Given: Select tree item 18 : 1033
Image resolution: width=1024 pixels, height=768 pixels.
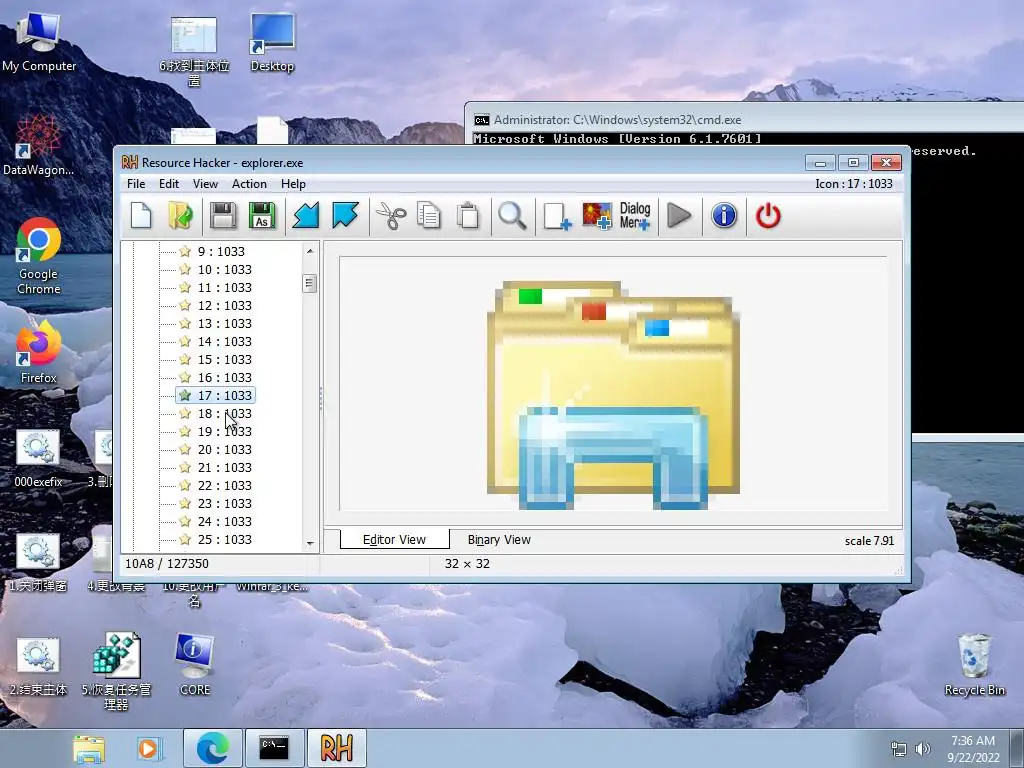Looking at the screenshot, I should [225, 413].
